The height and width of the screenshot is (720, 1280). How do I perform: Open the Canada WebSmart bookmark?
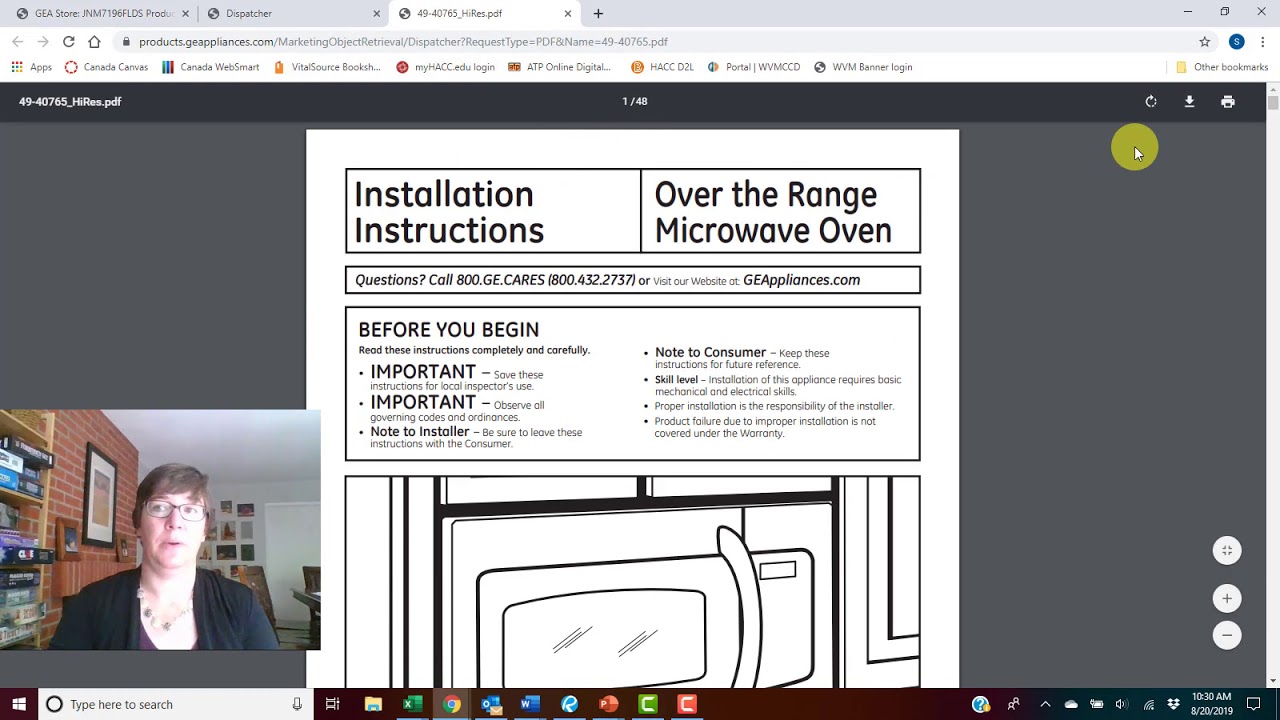point(210,67)
